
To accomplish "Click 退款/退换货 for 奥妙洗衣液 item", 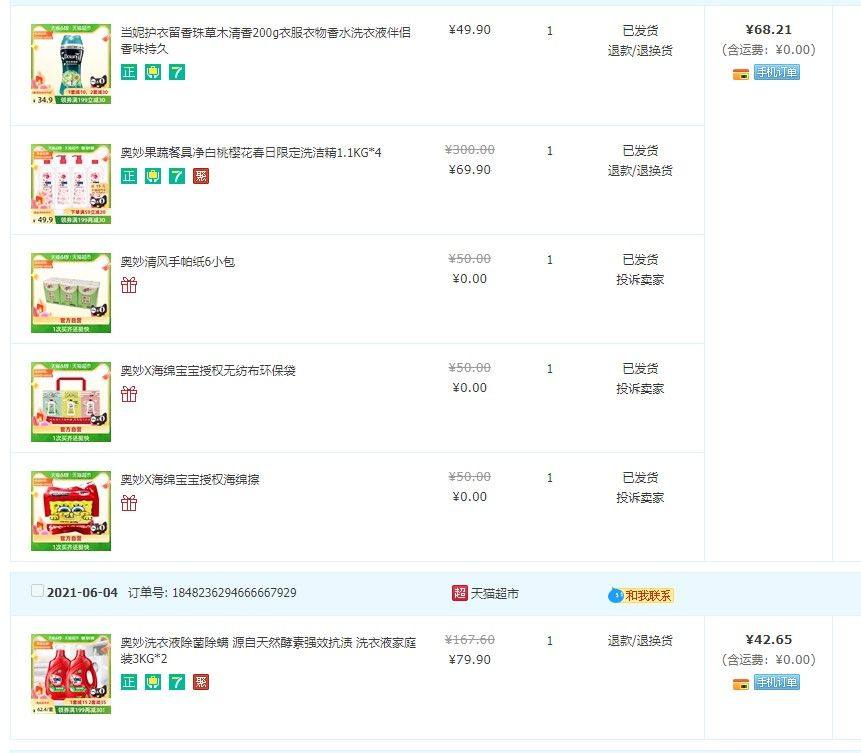I will (x=640, y=640).
